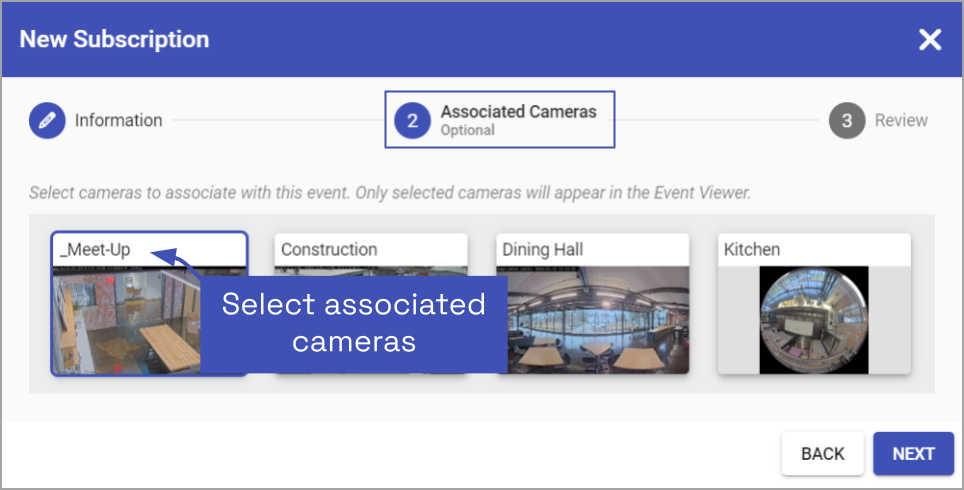Screen dimensions: 964x490
Task: Select the Kitchen fisheye thumbnail
Action: (813, 320)
